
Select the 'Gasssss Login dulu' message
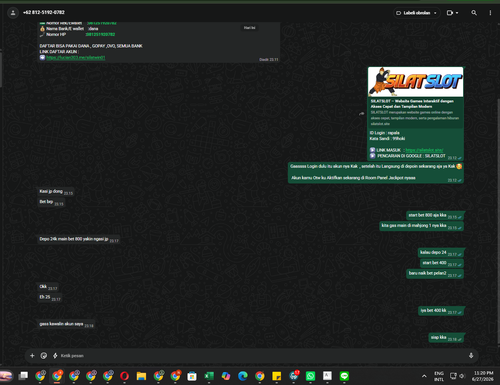(376, 172)
